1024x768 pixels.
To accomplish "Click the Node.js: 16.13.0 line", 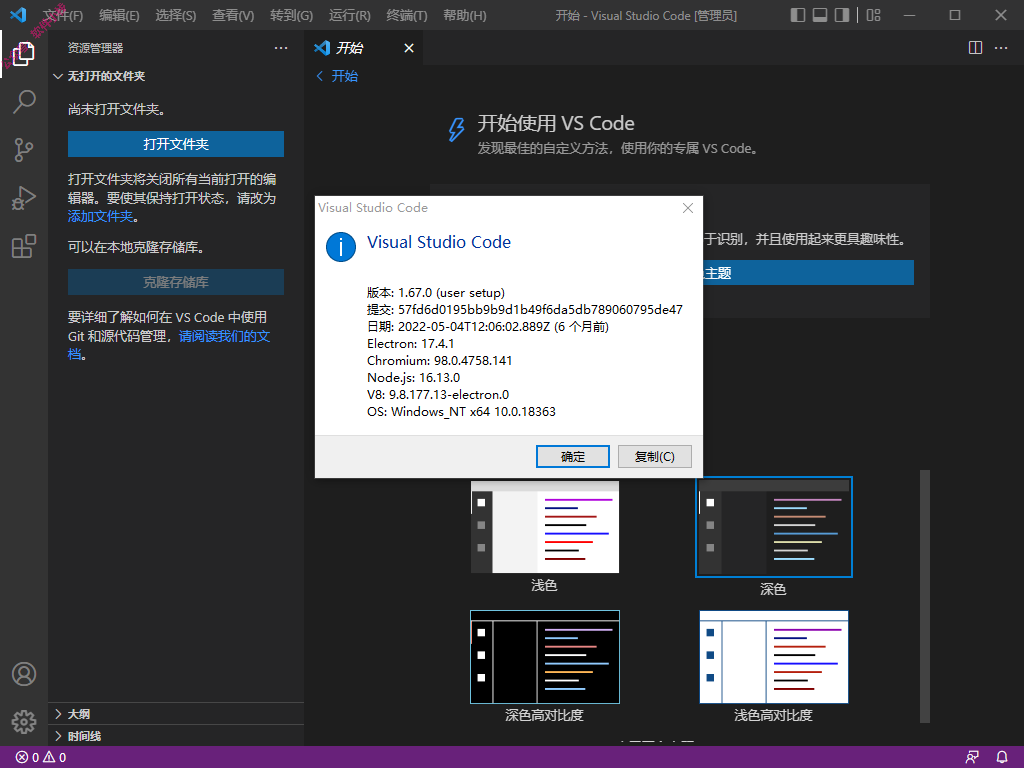I will tap(413, 377).
